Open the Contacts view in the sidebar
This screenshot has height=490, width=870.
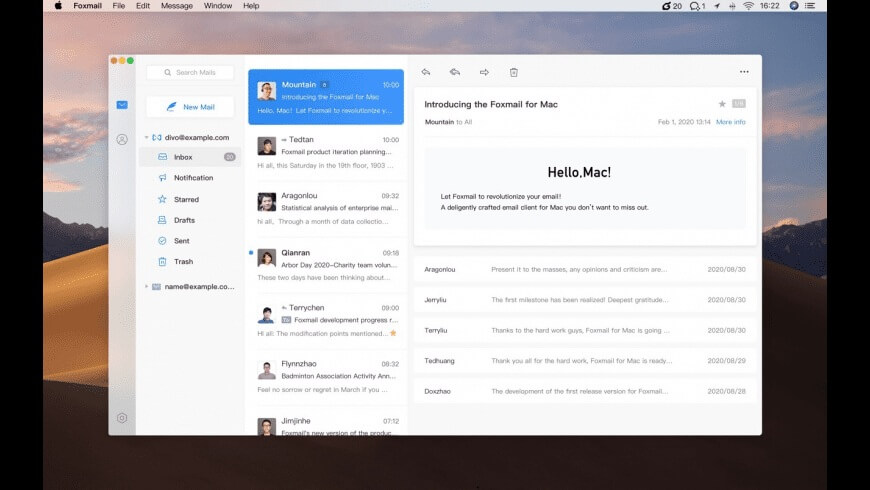coord(122,139)
